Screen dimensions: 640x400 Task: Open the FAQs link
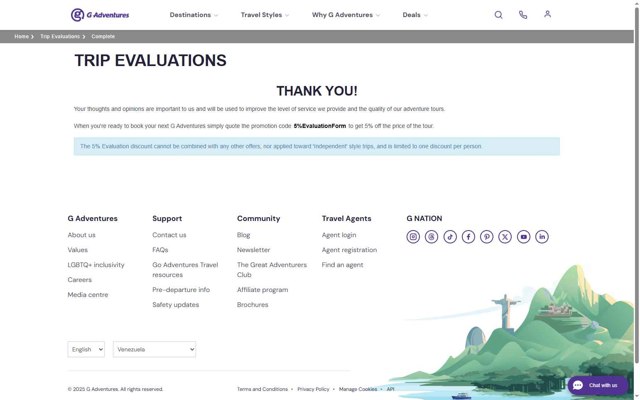tap(160, 250)
